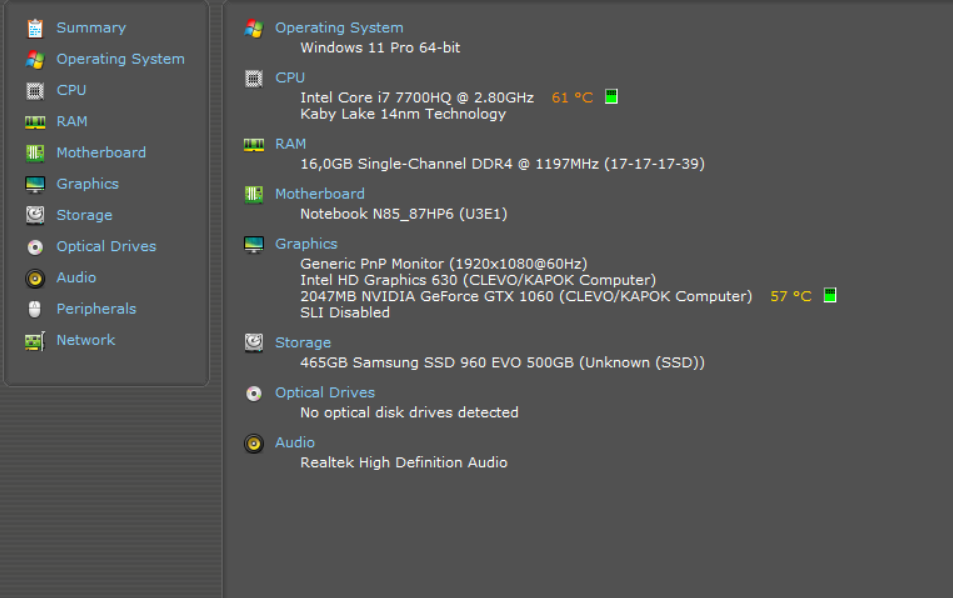Click No optical disk drives detected text
953x598 pixels.
(x=409, y=413)
